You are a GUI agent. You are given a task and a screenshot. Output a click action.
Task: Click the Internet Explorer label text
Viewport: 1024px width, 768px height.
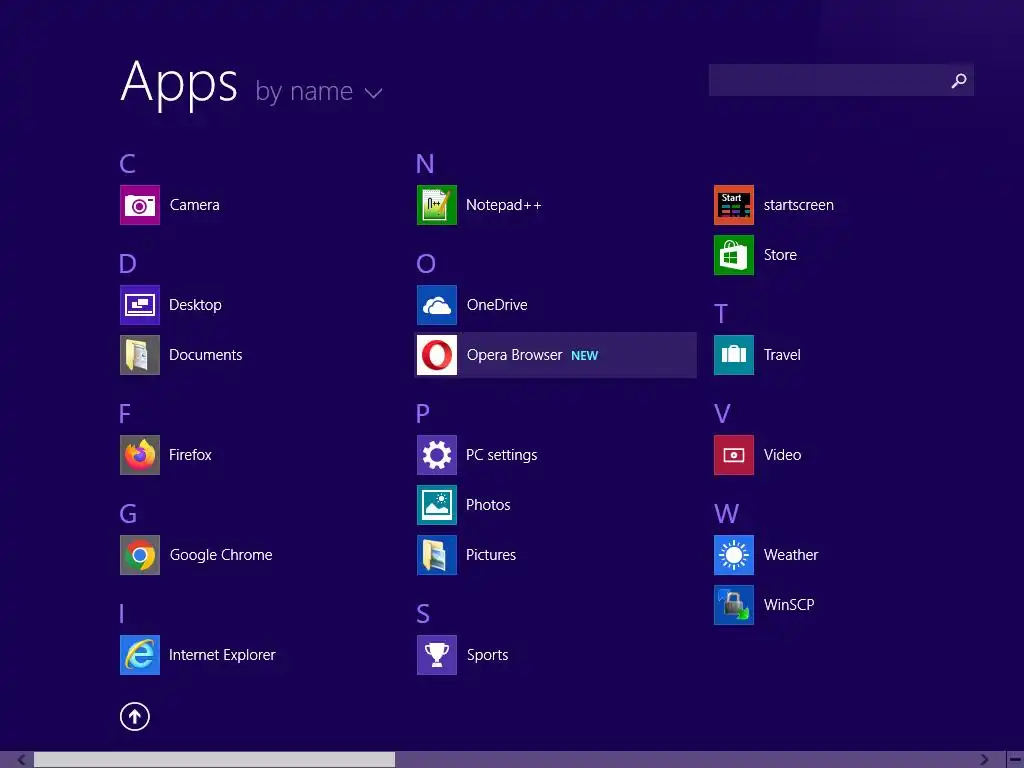click(222, 655)
